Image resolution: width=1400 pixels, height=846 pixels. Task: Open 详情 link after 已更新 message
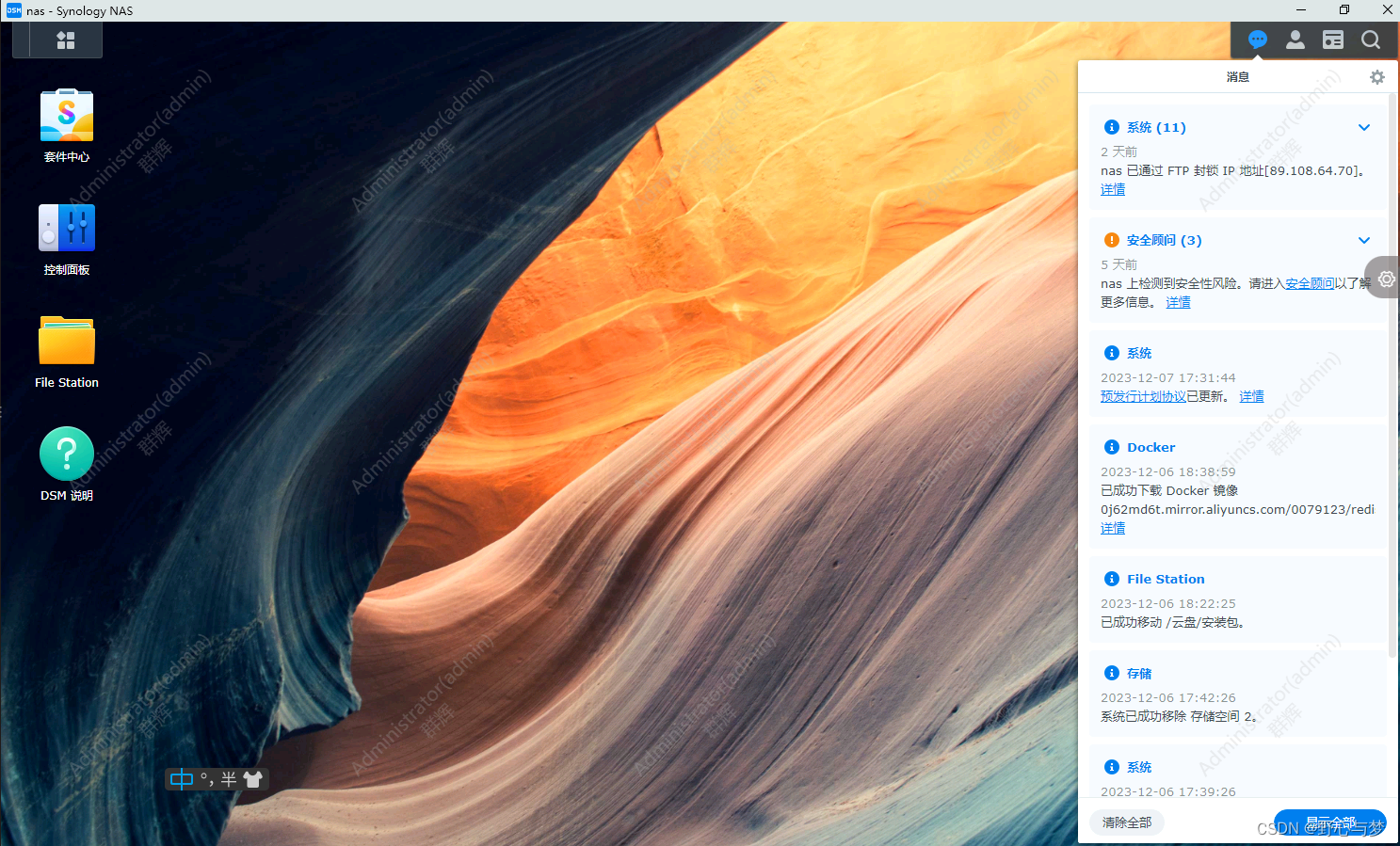(x=1251, y=396)
